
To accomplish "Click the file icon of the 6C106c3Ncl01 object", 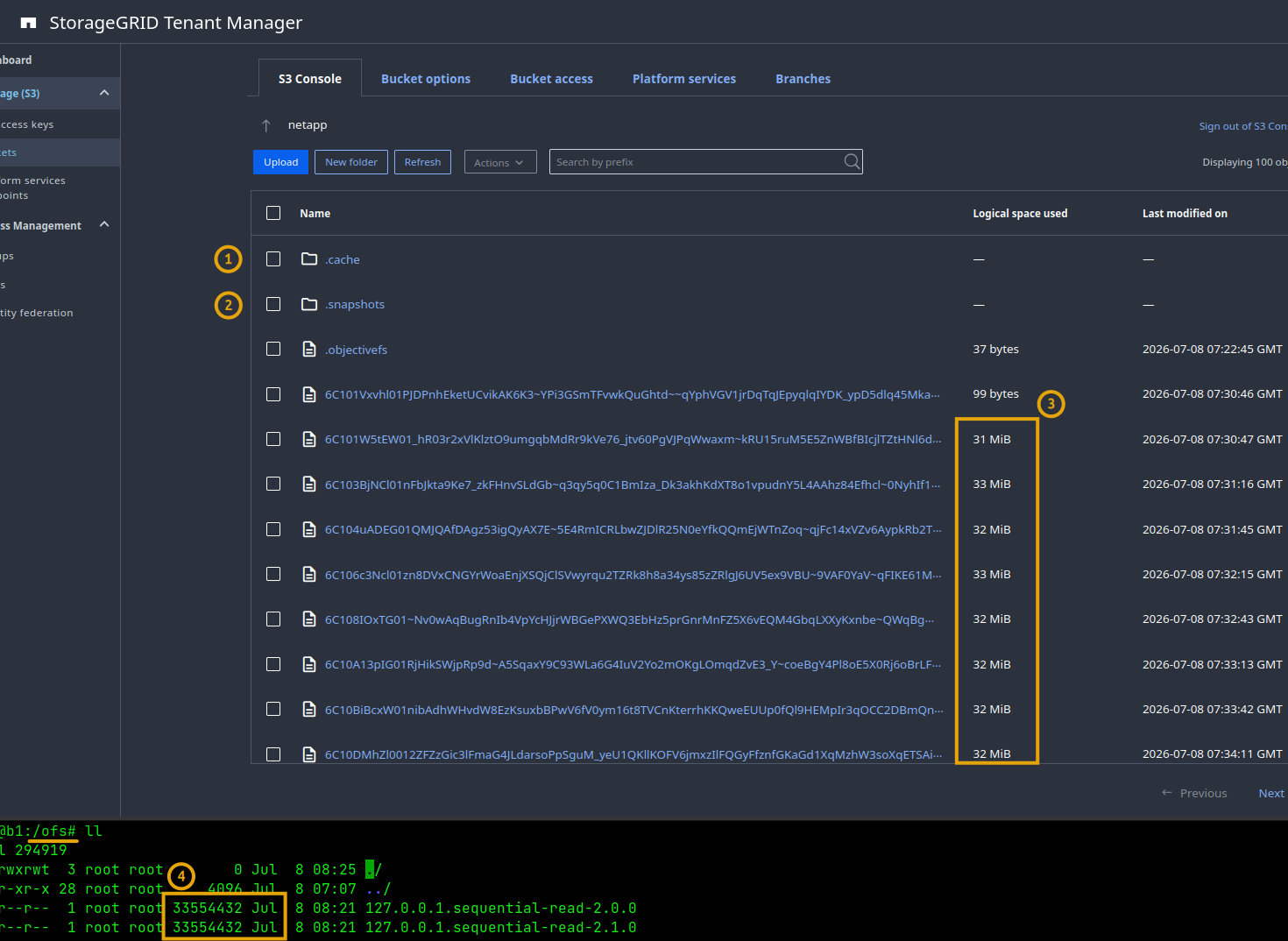I will (x=309, y=574).
